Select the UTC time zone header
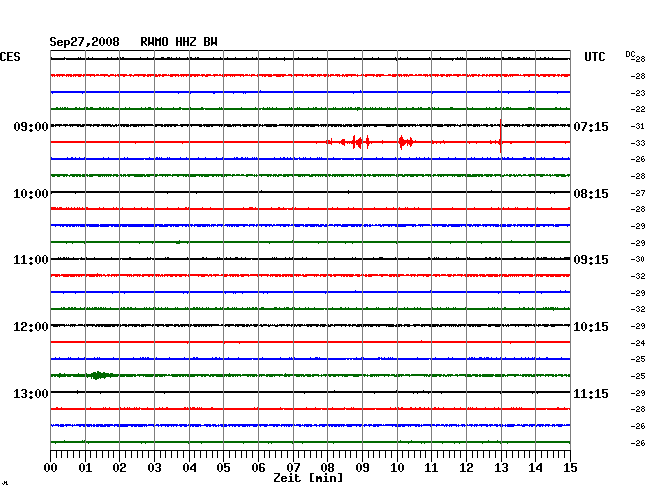This screenshot has width=650, height=494. pyautogui.click(x=594, y=57)
